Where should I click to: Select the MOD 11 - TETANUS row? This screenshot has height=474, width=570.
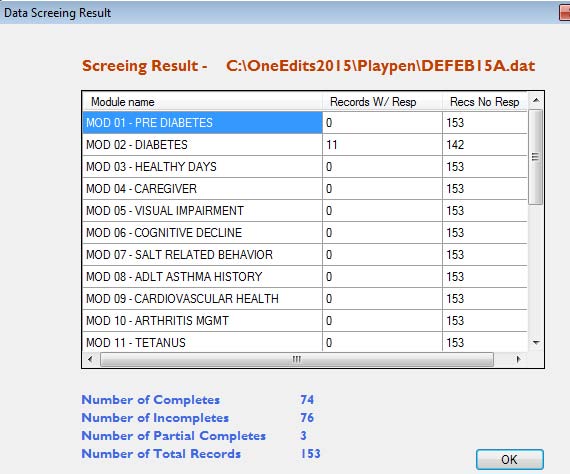(305, 342)
